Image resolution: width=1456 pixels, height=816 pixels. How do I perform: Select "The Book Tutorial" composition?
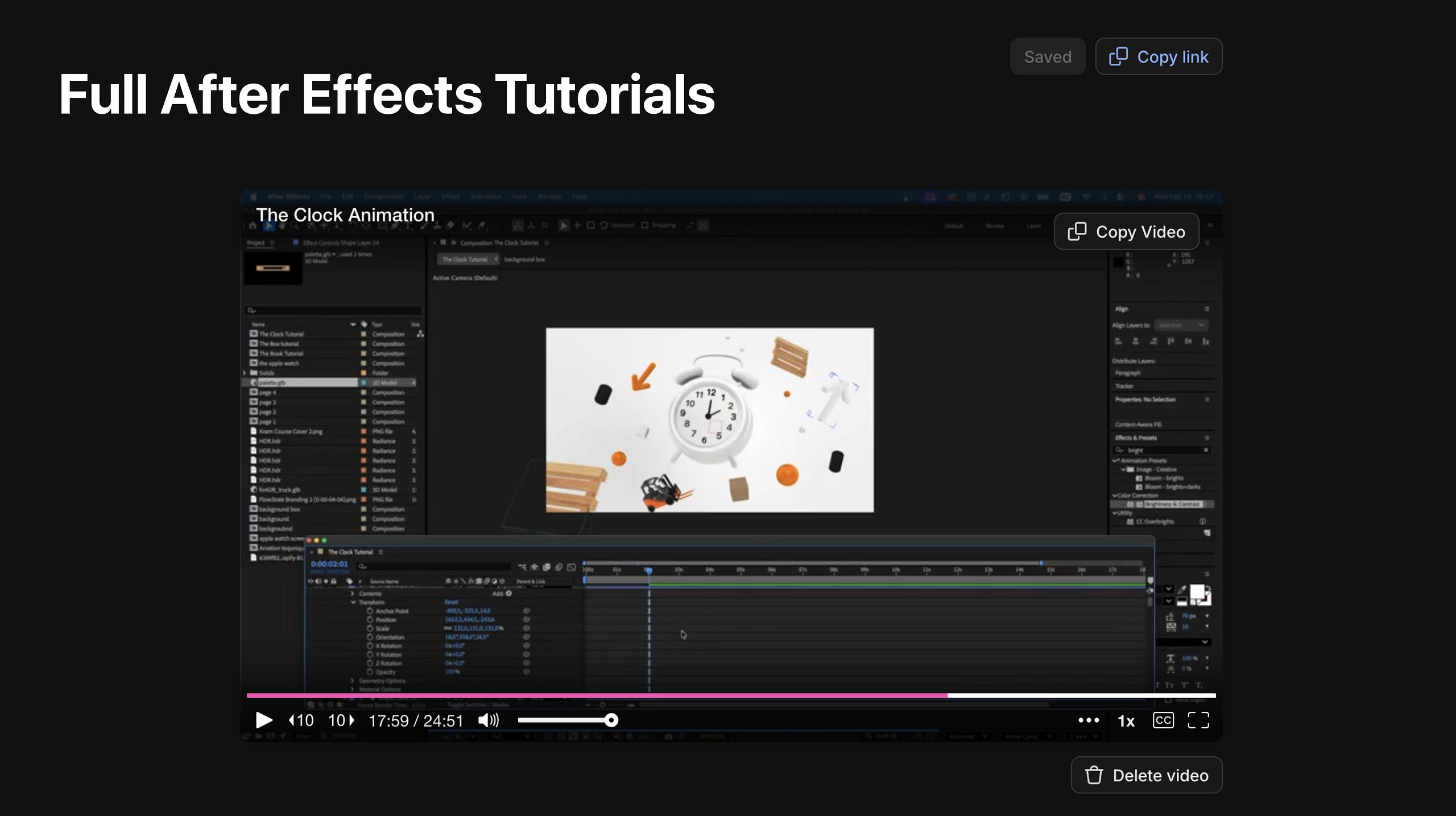pyautogui.click(x=281, y=353)
